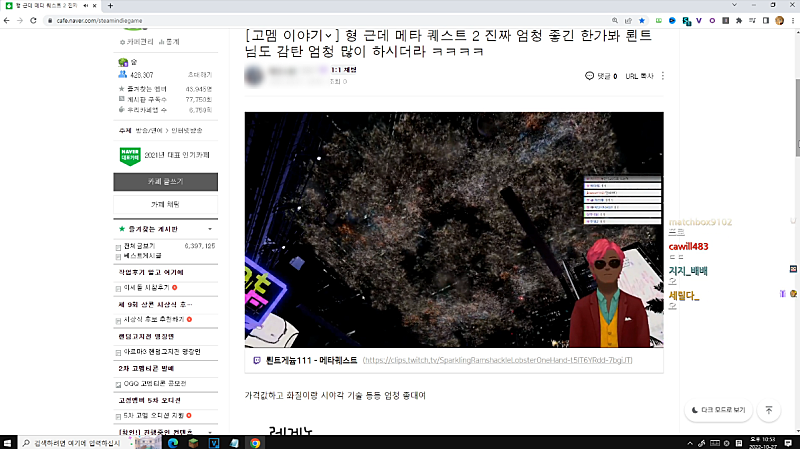
Task: Copy the post link with URL 복사
Action: [639, 76]
